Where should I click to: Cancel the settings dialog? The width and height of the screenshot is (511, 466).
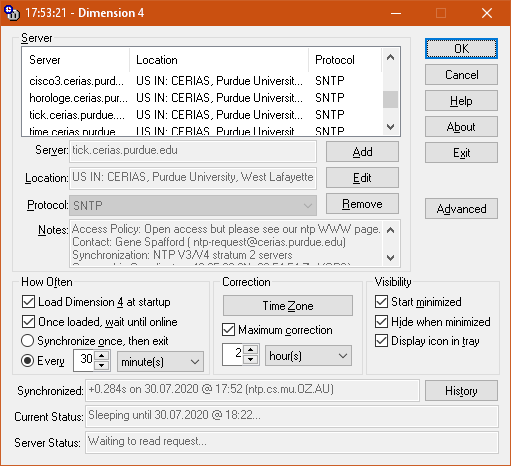pyautogui.click(x=461, y=75)
